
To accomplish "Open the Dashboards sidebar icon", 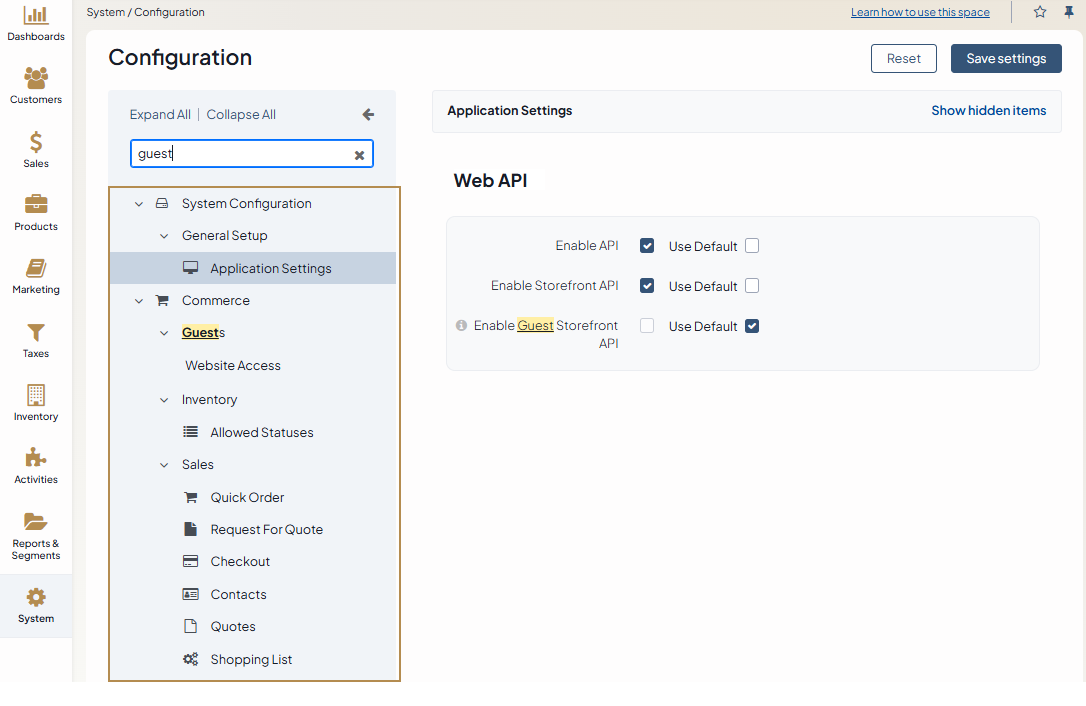I will 36,16.
